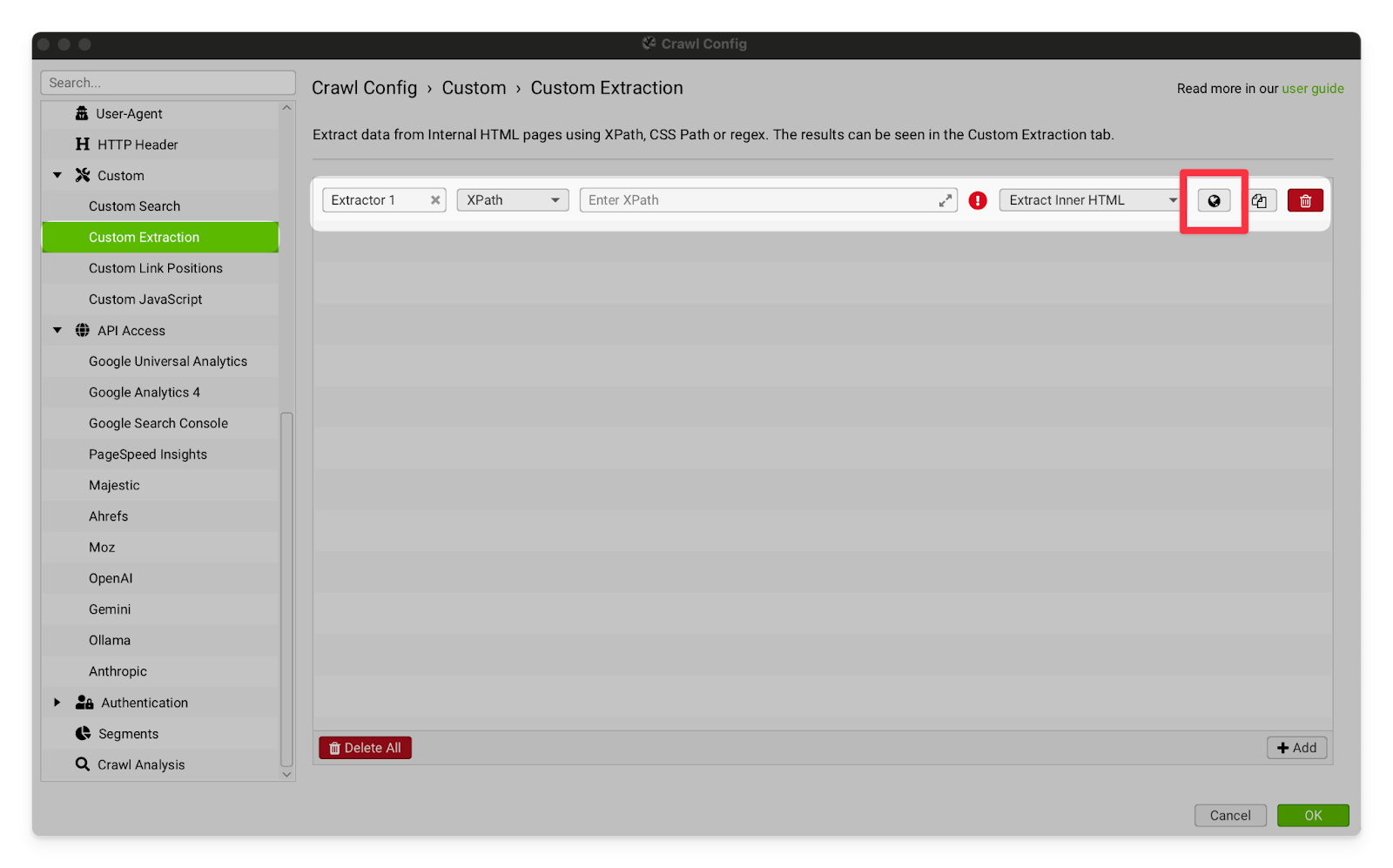The height and width of the screenshot is (868, 1393).
Task: Click the Enter XPath input field
Action: (757, 200)
